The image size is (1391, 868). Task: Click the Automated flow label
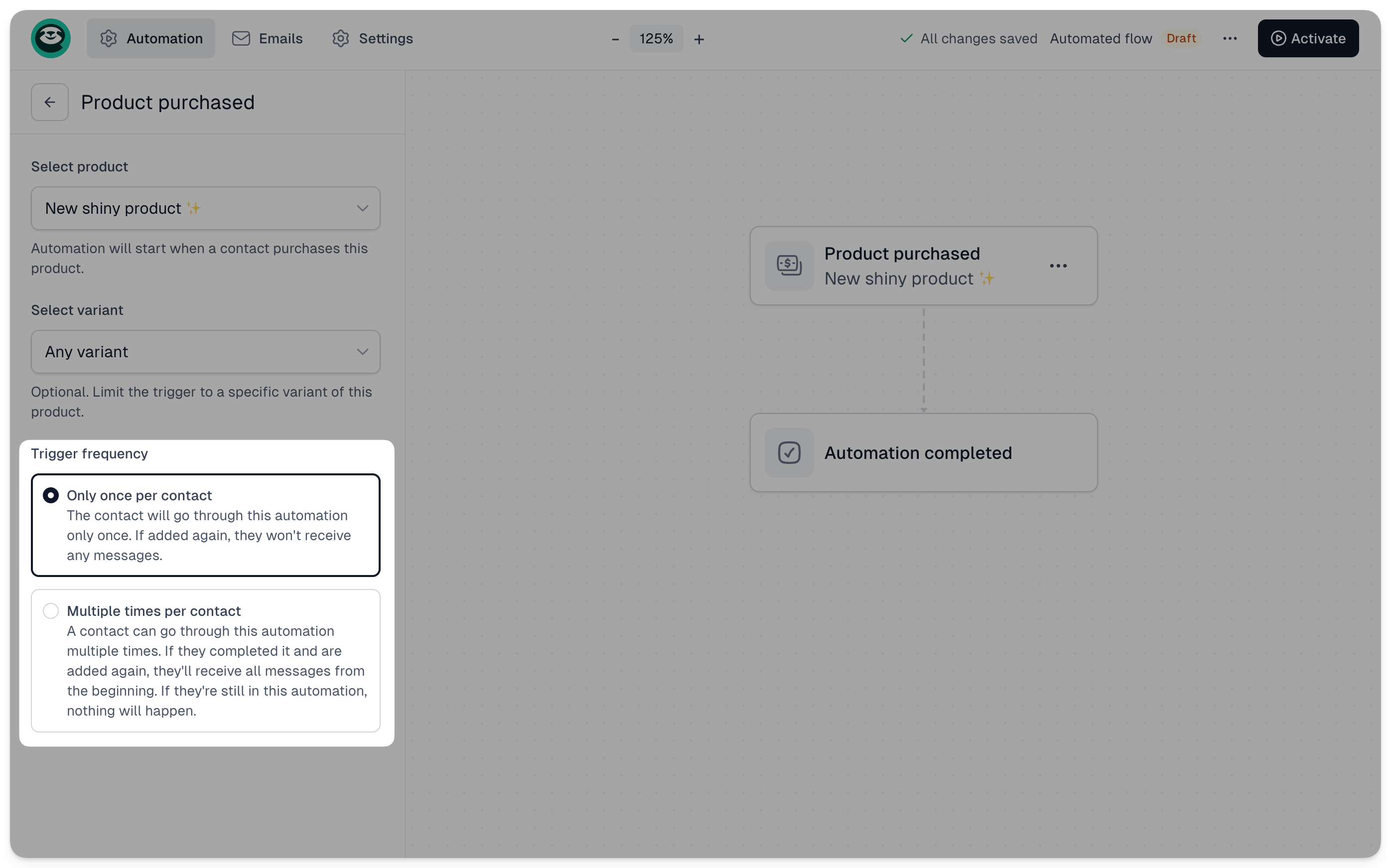1101,38
